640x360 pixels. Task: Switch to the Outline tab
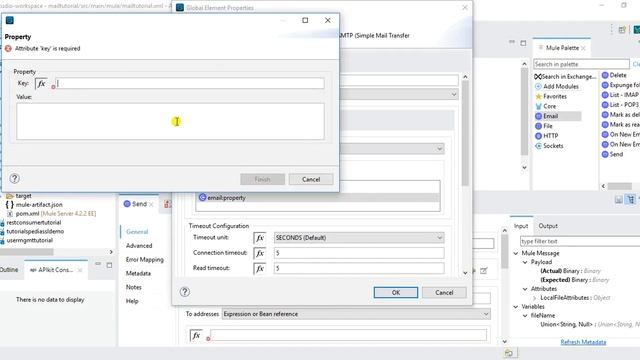click(9, 270)
